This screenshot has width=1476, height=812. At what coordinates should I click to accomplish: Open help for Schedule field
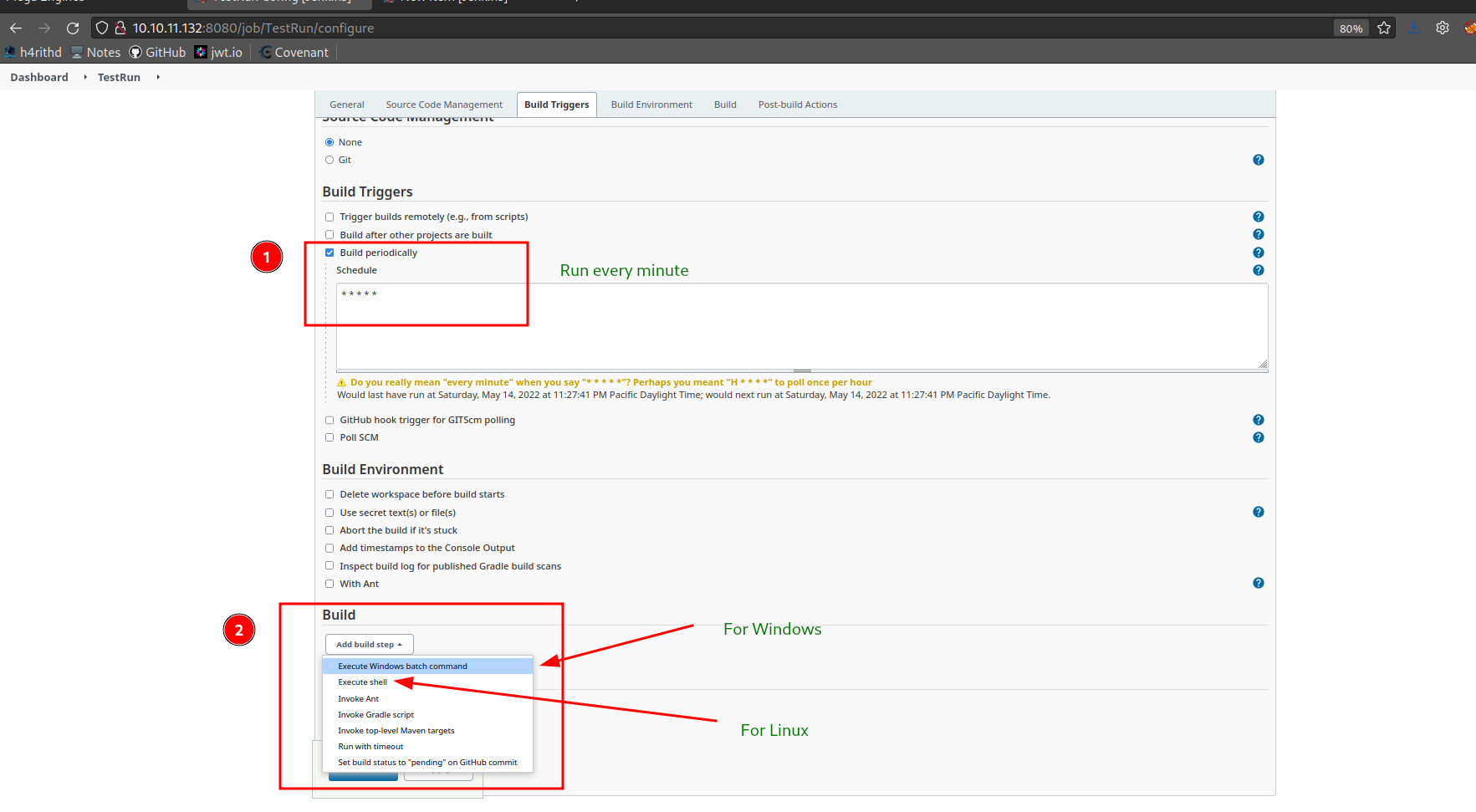[x=1258, y=270]
